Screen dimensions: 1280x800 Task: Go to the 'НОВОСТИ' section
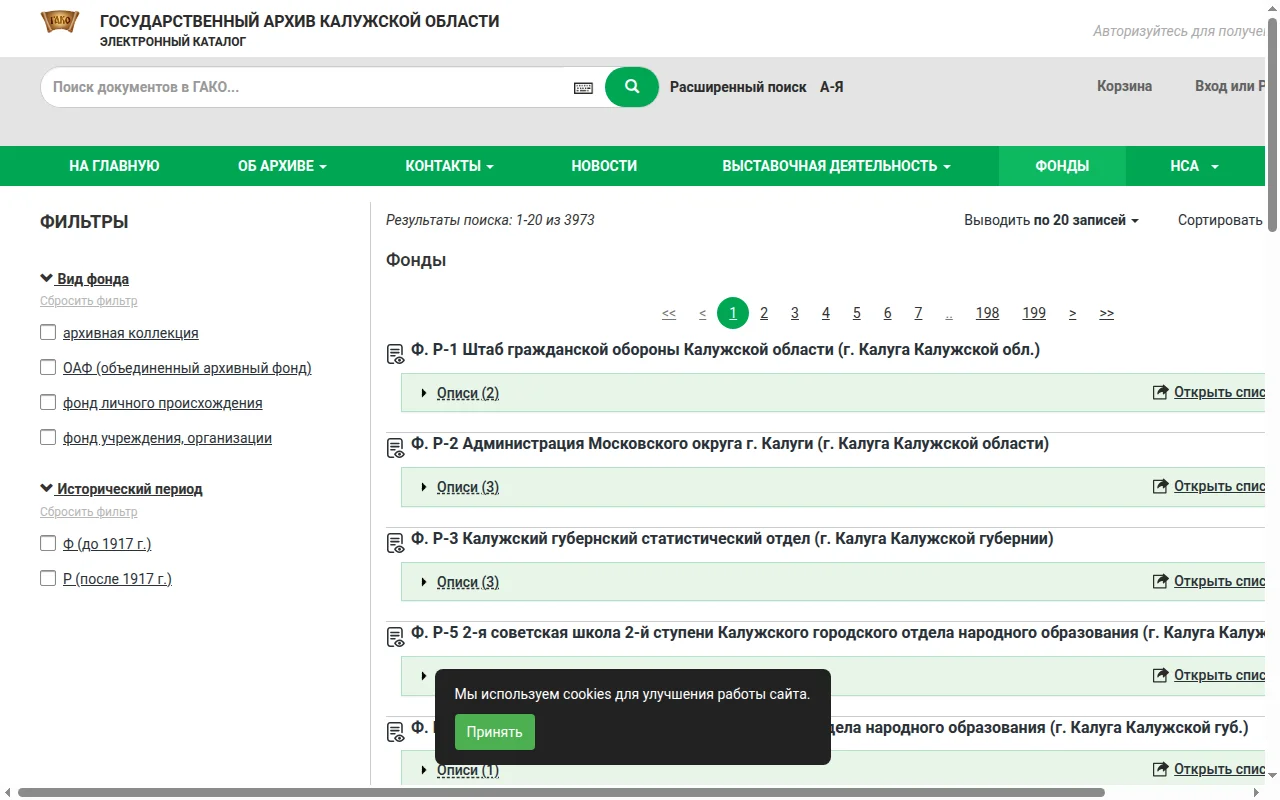[x=604, y=166]
